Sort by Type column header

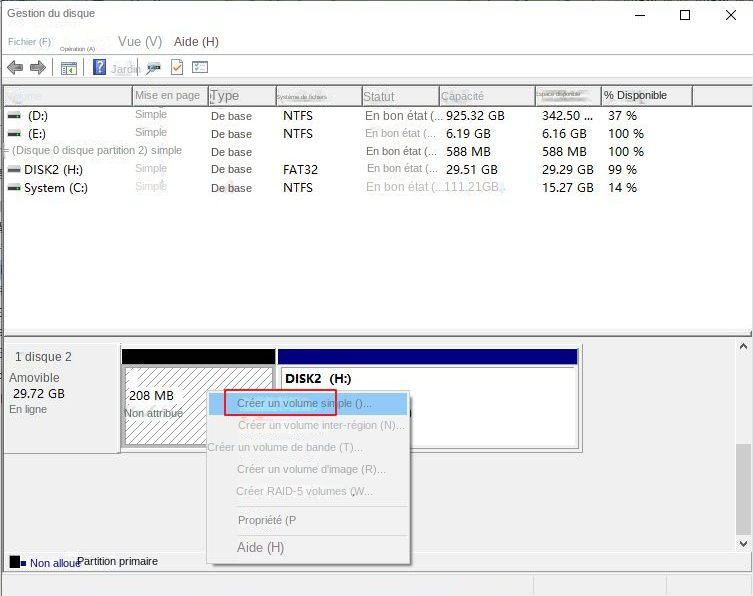pyautogui.click(x=242, y=96)
